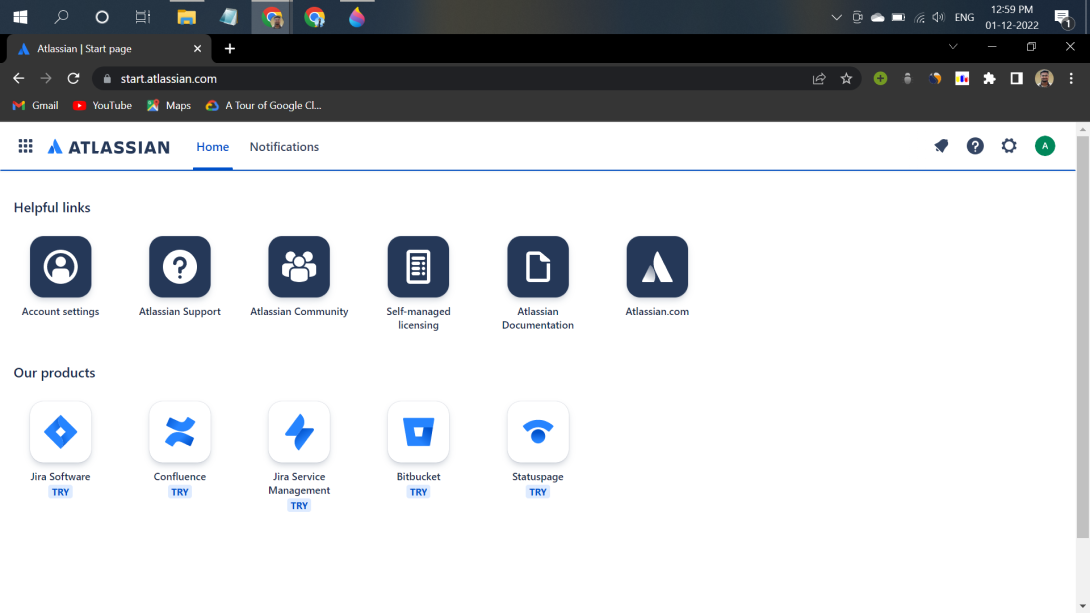Switch to the Notifications tab
1090x613 pixels.
click(284, 146)
